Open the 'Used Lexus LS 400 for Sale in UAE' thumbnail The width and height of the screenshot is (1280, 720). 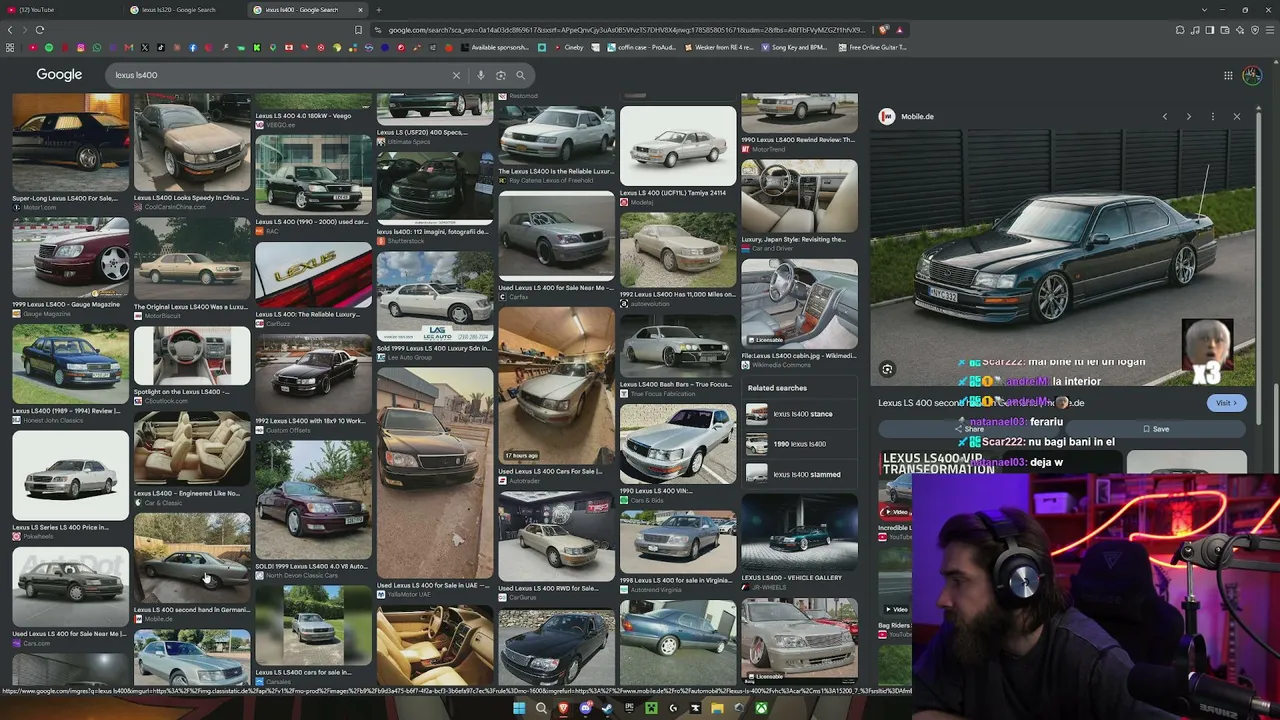tap(435, 473)
